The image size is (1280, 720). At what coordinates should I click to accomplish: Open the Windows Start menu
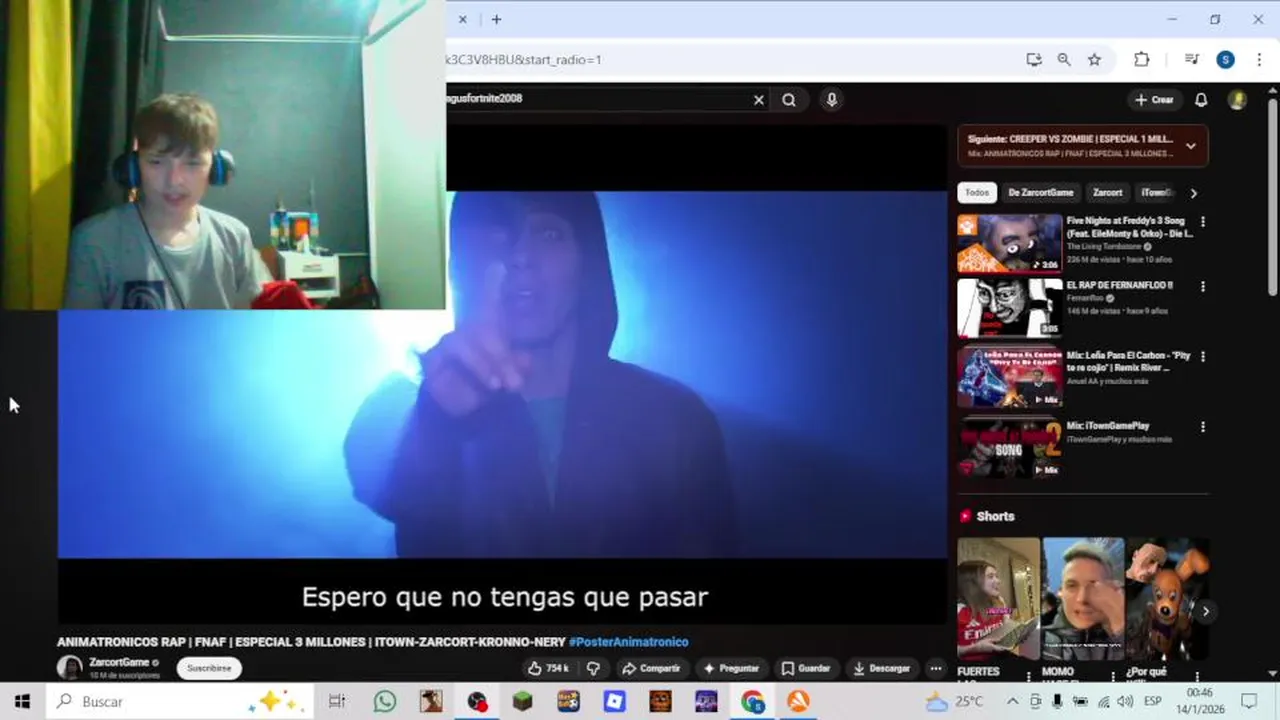22,701
